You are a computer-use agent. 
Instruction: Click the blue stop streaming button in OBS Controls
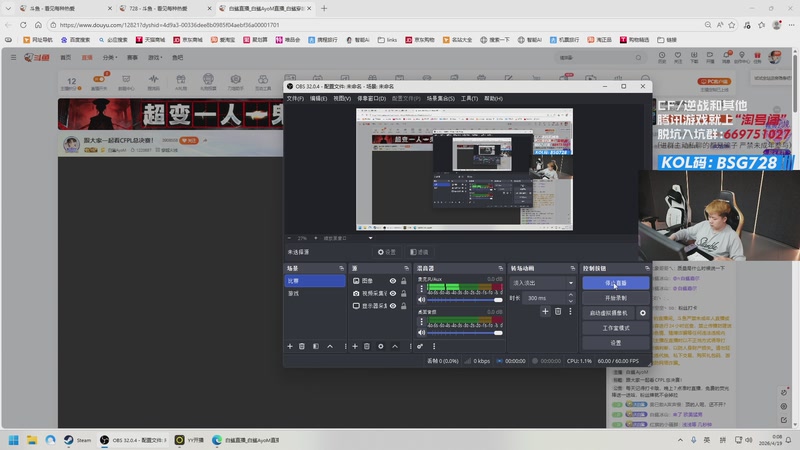point(616,283)
